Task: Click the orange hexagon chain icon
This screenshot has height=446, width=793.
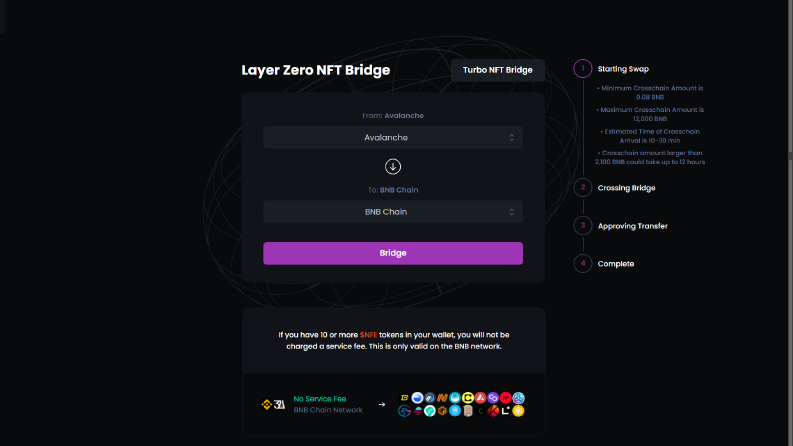Action: [x=443, y=411]
